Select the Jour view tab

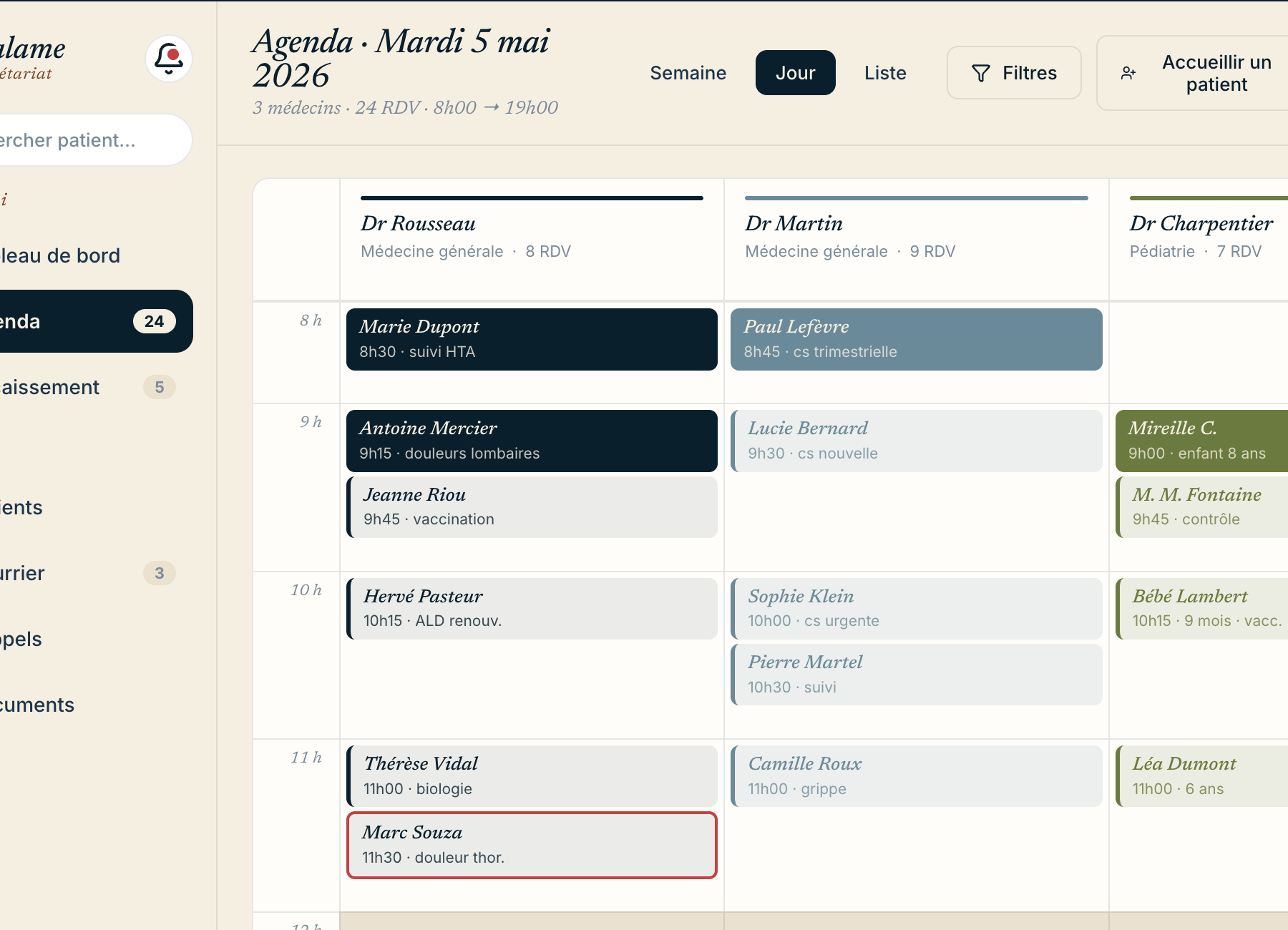coord(795,73)
